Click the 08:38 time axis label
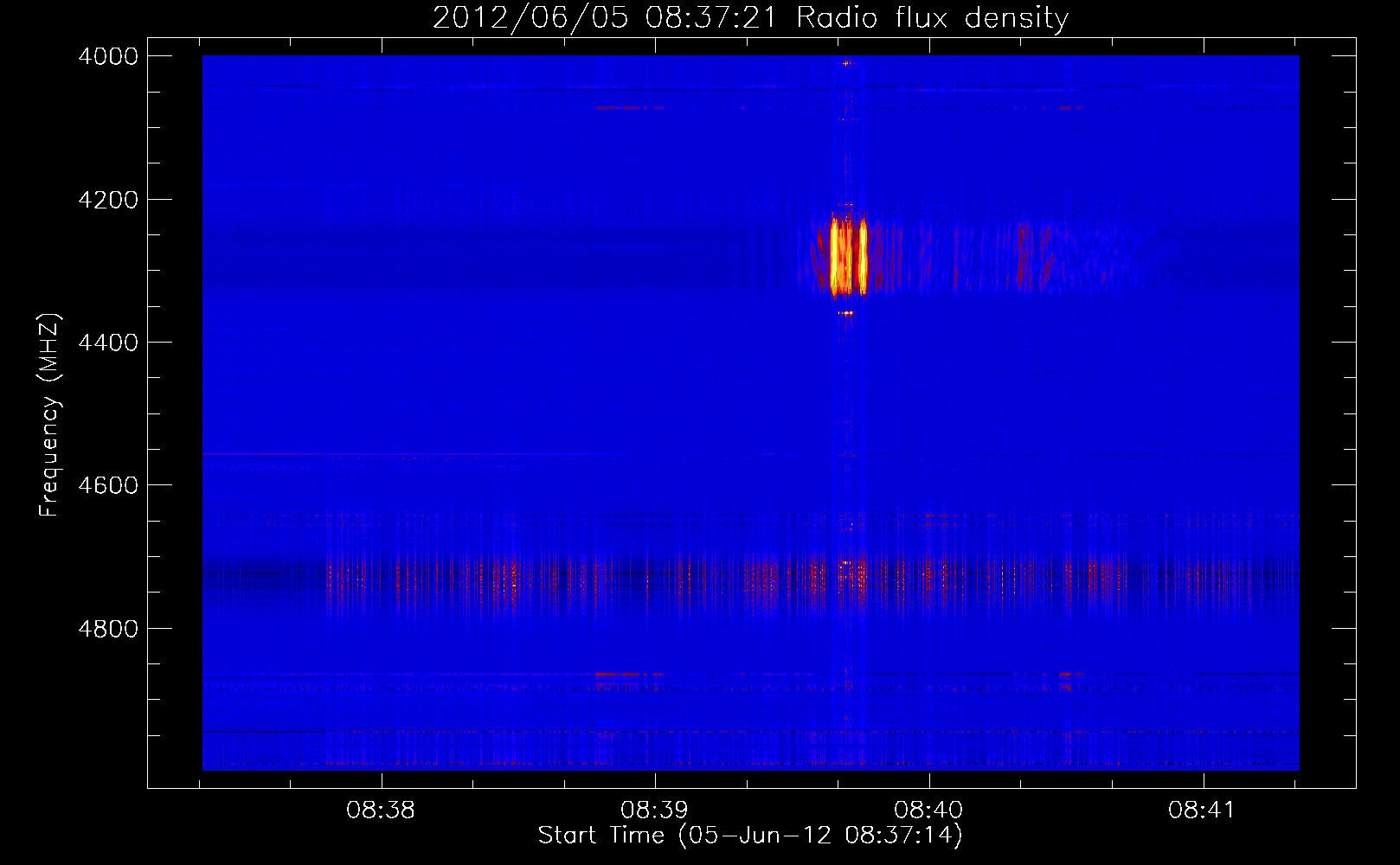This screenshot has width=1400, height=865. click(x=381, y=811)
